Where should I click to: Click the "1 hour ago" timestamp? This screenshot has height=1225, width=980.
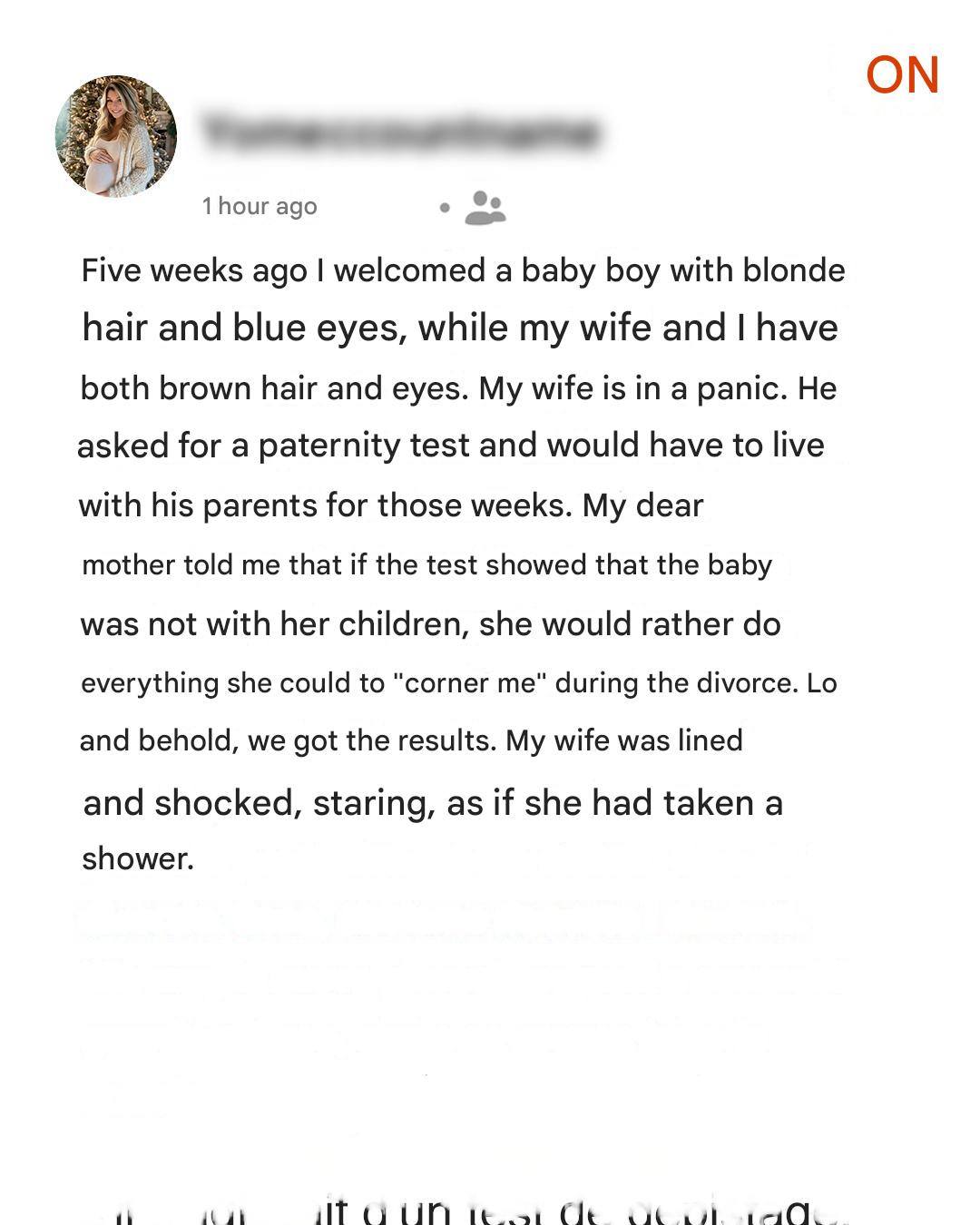[260, 207]
